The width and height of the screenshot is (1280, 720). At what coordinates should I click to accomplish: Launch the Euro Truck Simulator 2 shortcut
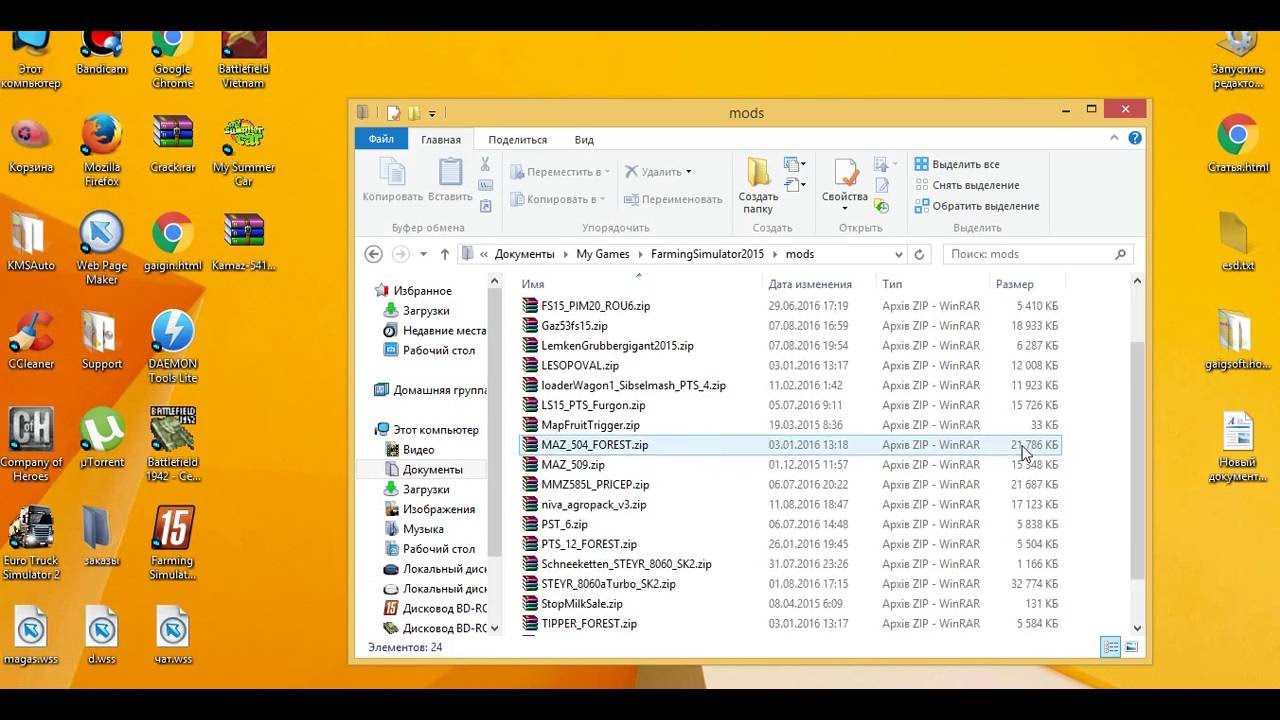click(x=31, y=543)
